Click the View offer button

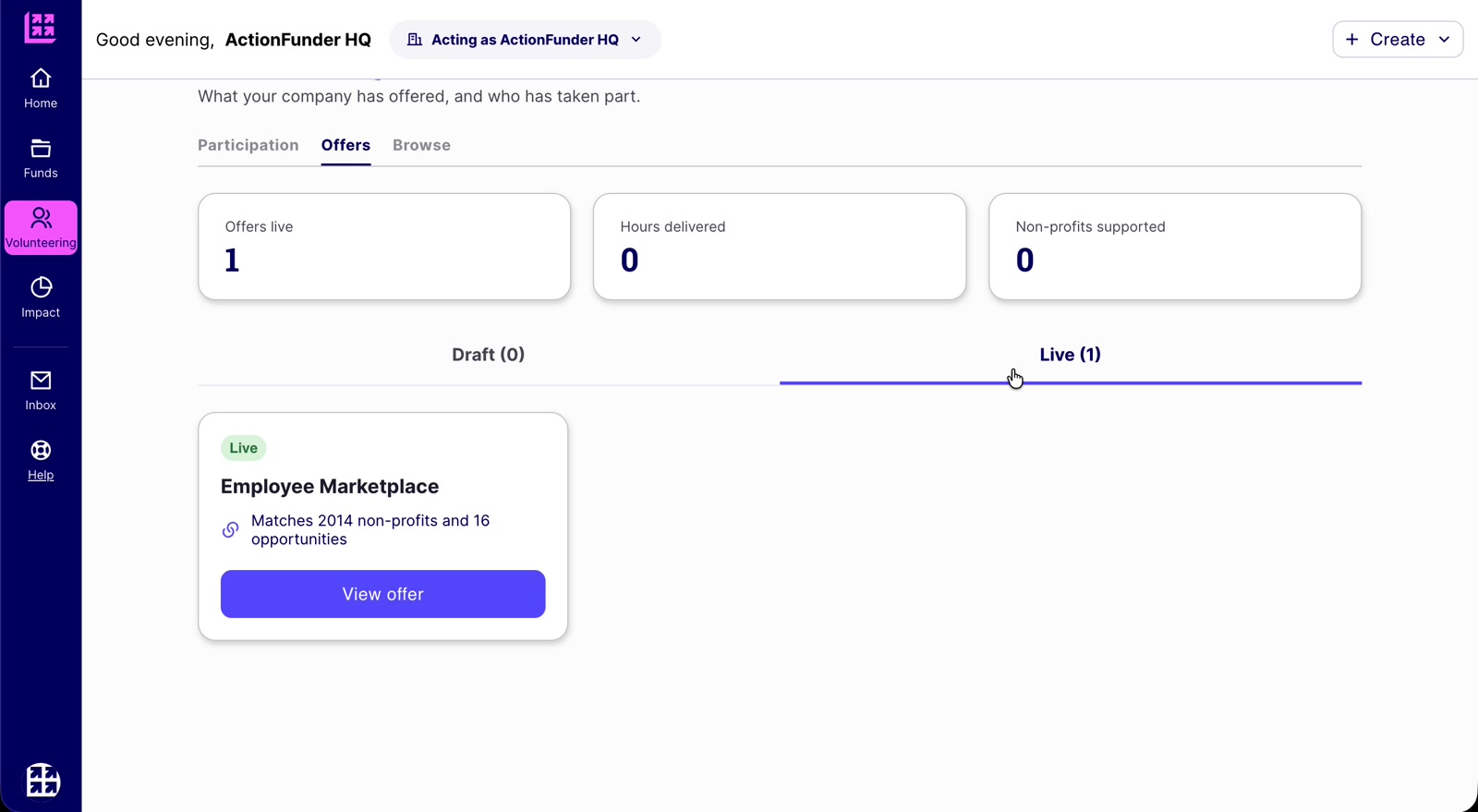coord(383,594)
